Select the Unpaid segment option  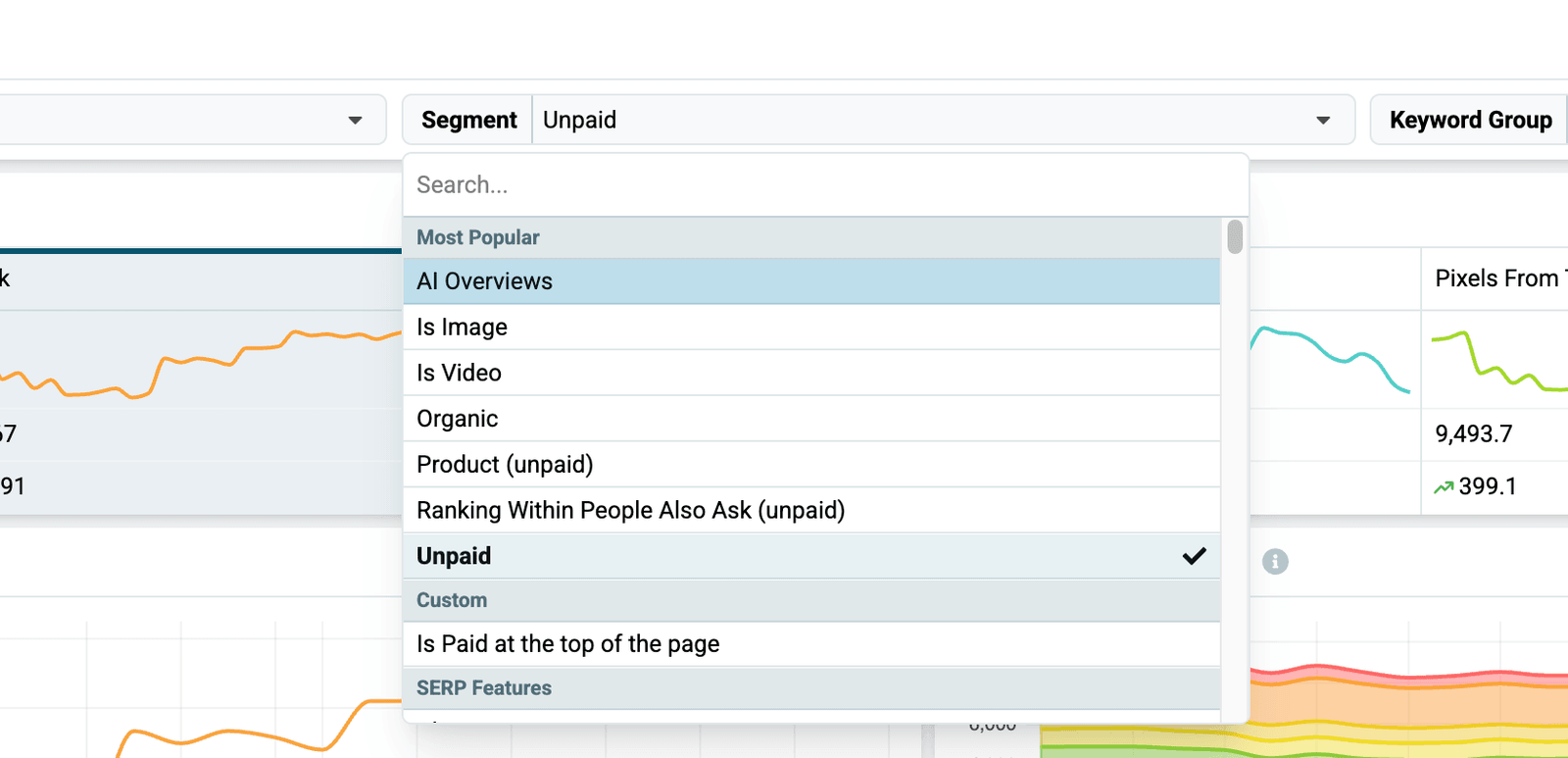pos(811,556)
